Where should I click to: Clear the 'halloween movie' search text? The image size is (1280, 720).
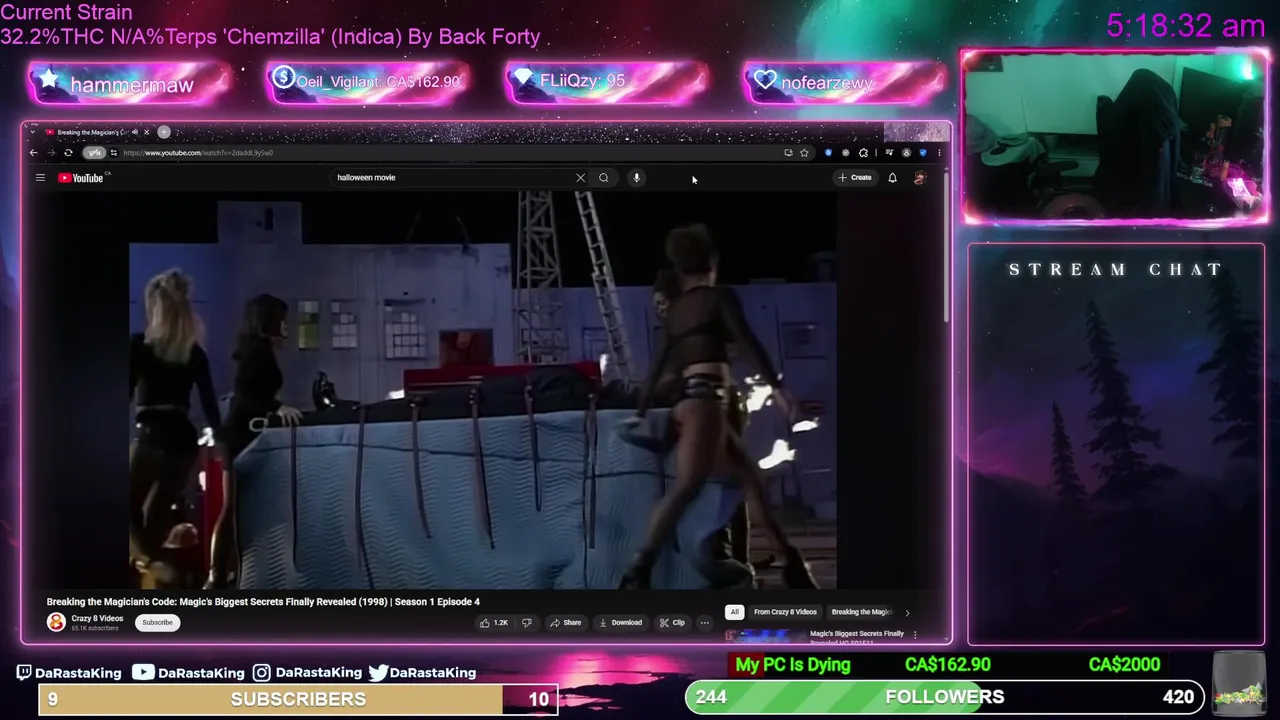tap(580, 178)
